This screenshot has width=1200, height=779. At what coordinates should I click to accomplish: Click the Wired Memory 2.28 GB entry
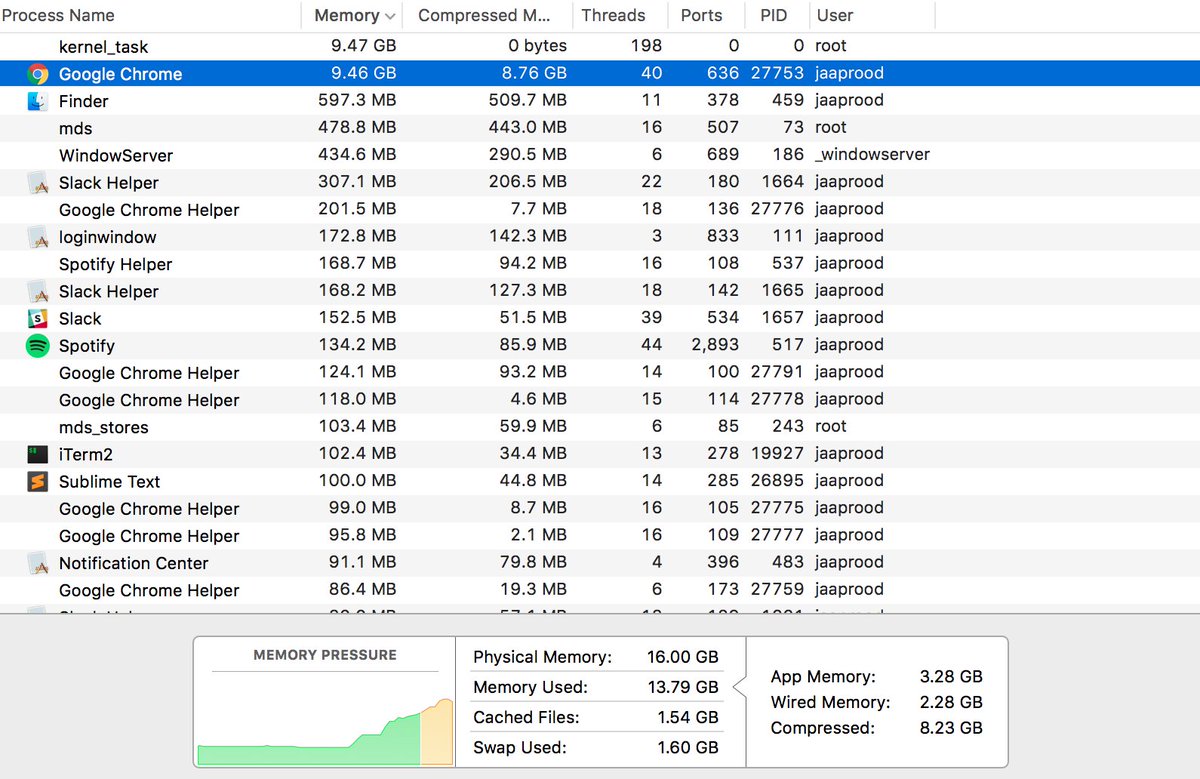(876, 702)
